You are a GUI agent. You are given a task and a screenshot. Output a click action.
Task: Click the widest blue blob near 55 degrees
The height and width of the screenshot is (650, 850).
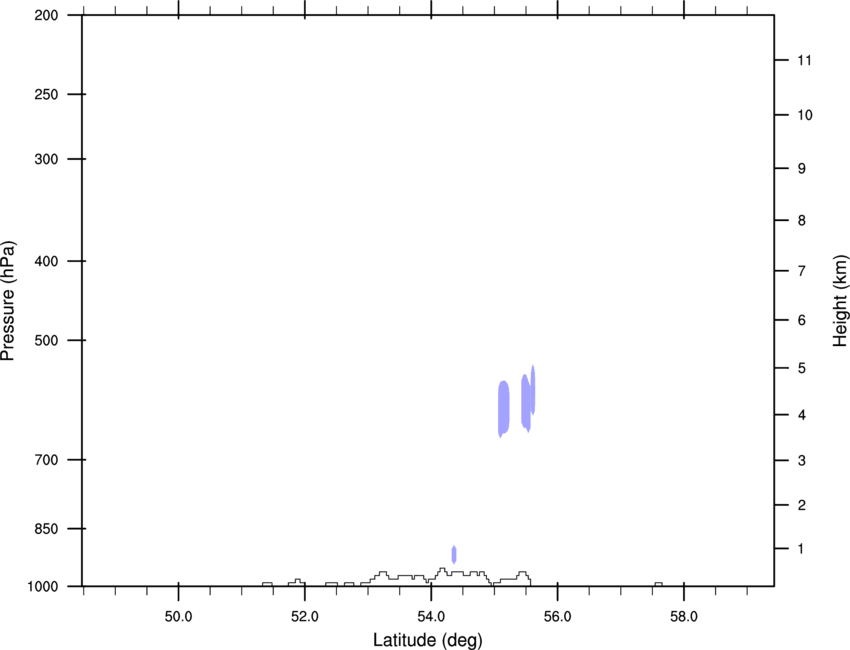[x=504, y=409]
